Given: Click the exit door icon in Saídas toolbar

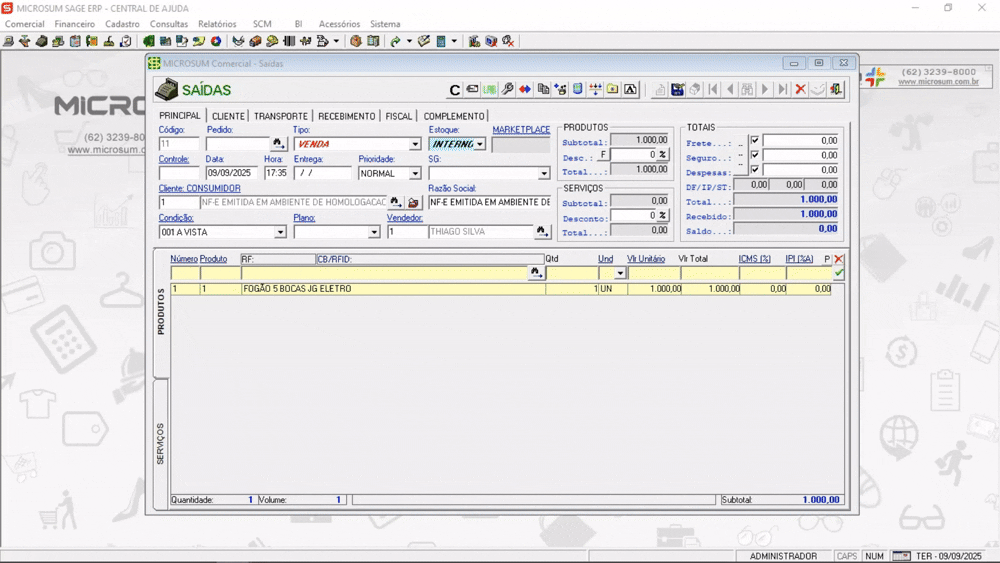Looking at the screenshot, I should 835,89.
